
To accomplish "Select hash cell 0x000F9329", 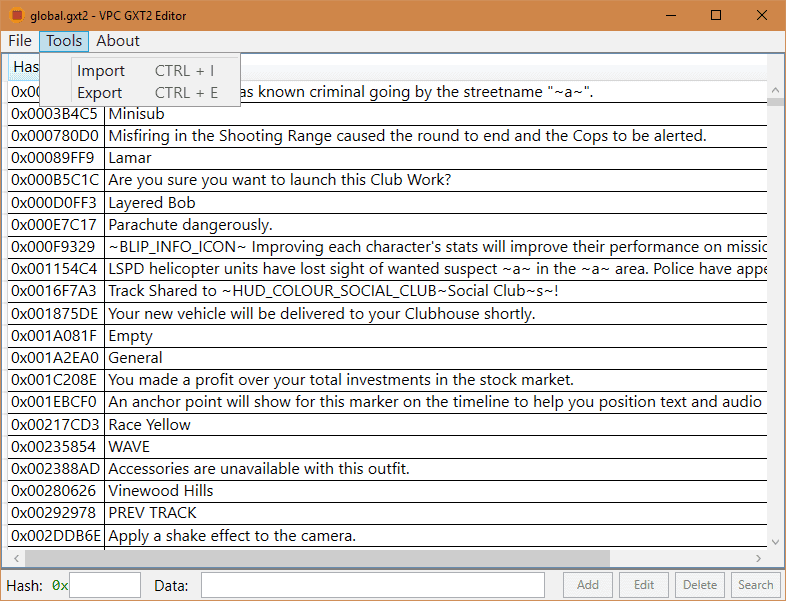I will click(x=56, y=247).
